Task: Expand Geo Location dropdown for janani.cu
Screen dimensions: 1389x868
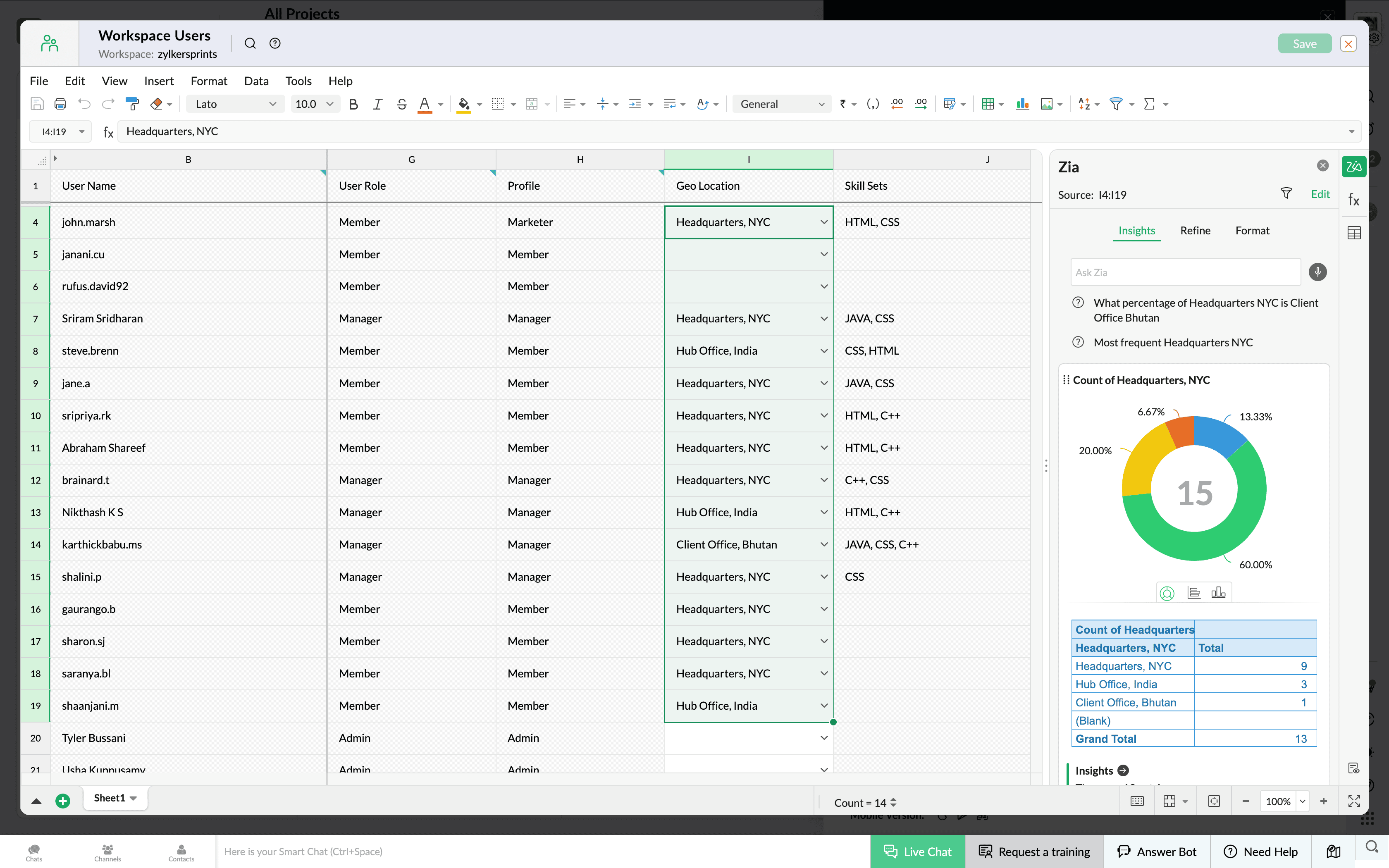Action: [x=823, y=254]
